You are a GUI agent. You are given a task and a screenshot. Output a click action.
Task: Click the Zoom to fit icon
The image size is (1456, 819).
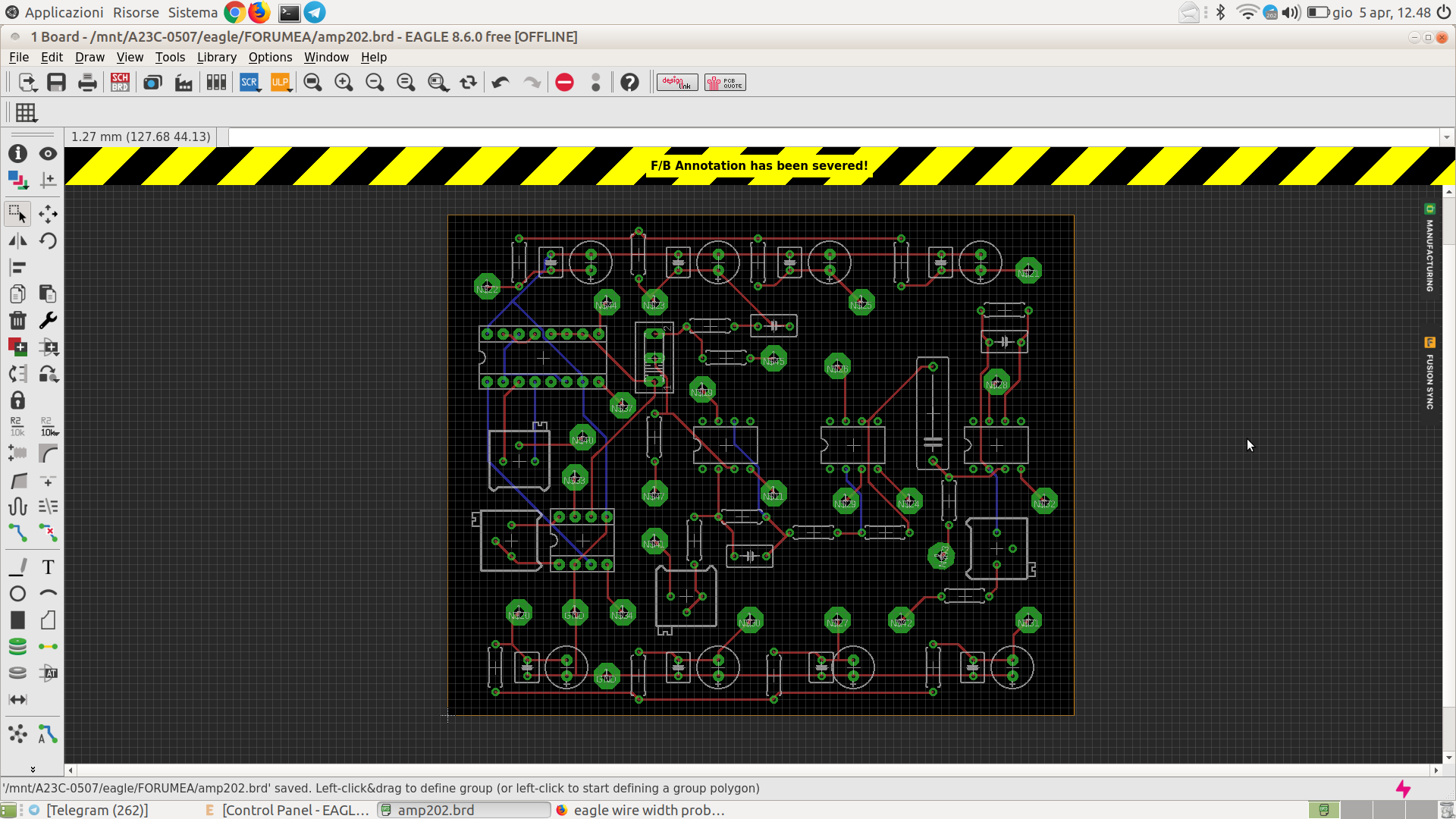click(312, 83)
